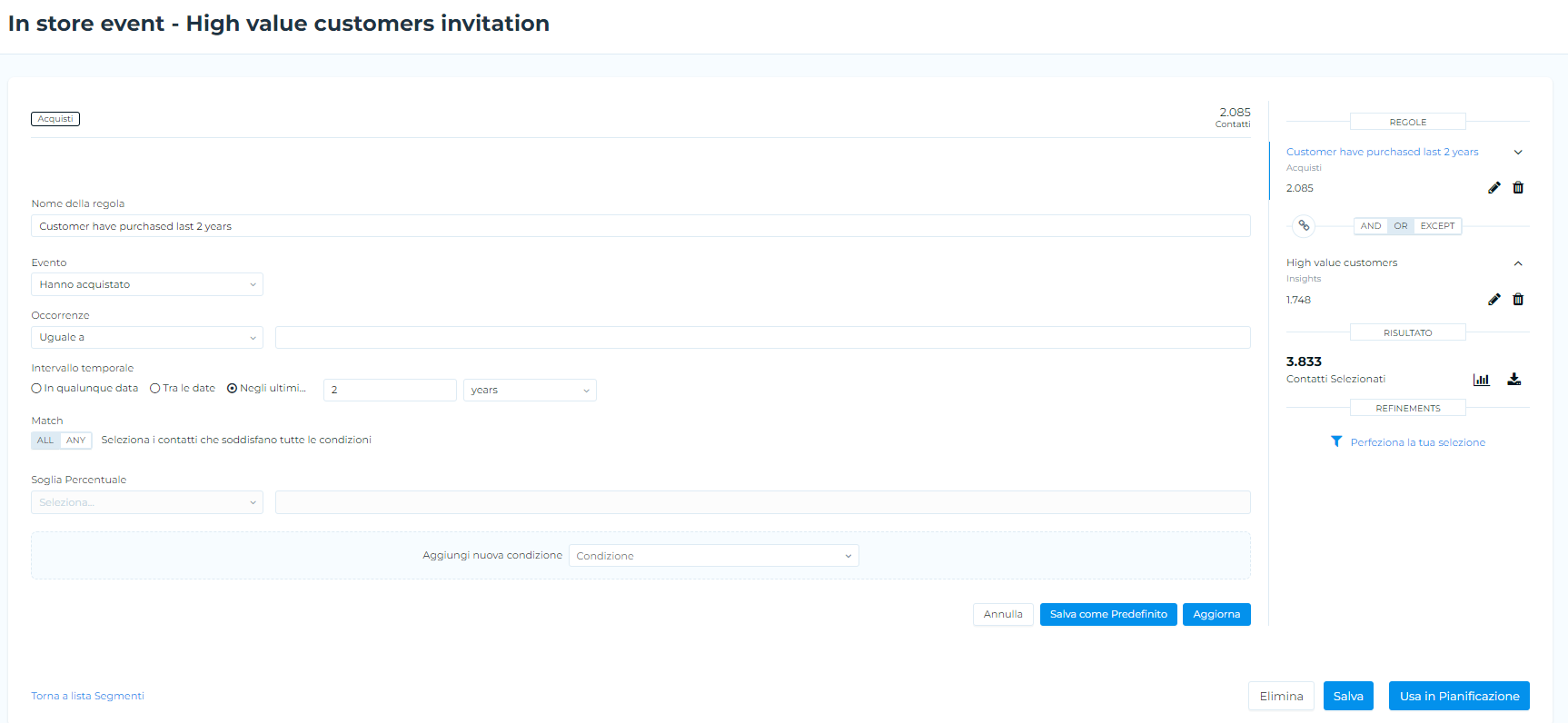Open 'Torna a lista Segmenti' link

(x=87, y=696)
